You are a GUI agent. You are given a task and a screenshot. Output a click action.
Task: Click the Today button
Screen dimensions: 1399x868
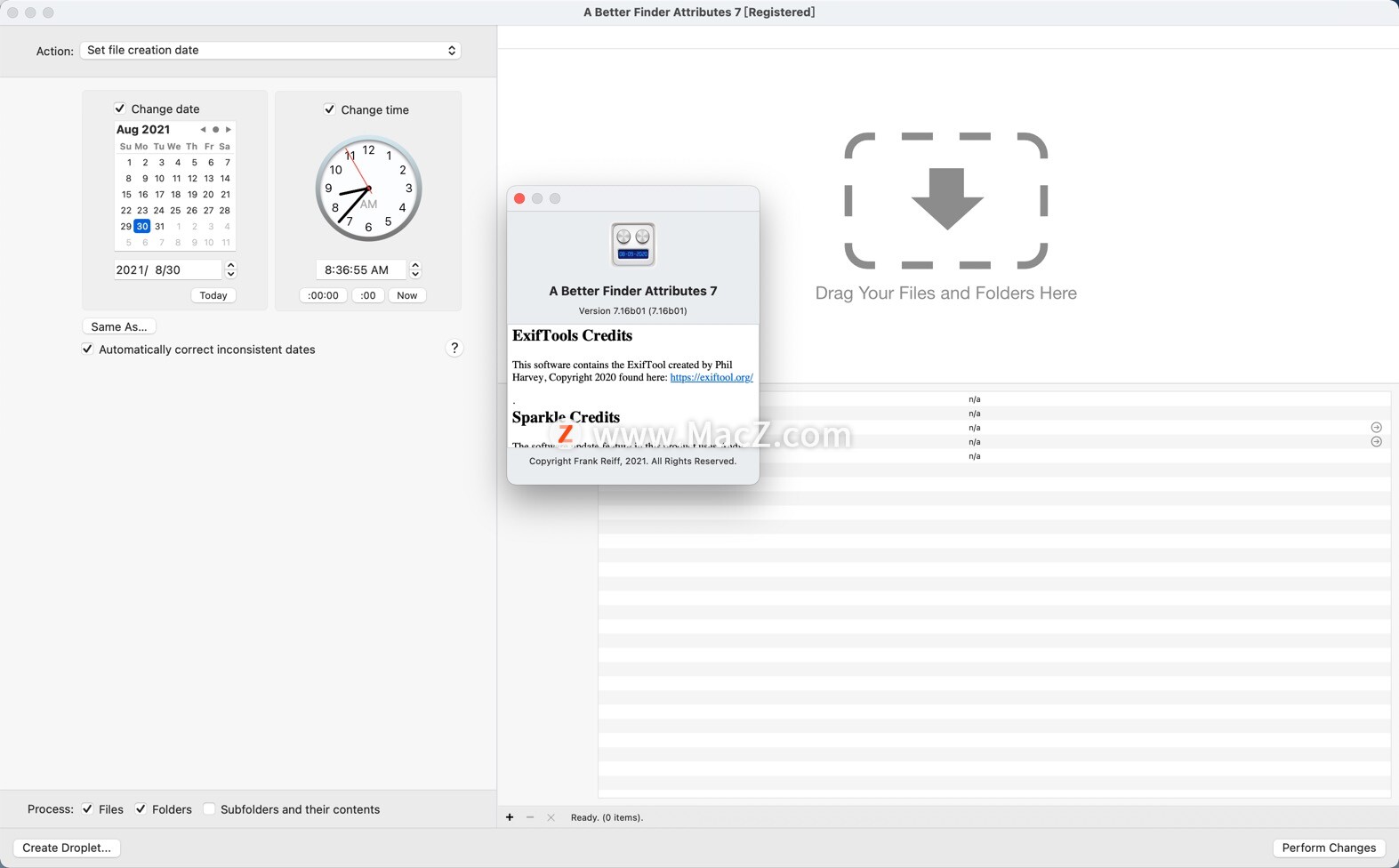pos(213,295)
